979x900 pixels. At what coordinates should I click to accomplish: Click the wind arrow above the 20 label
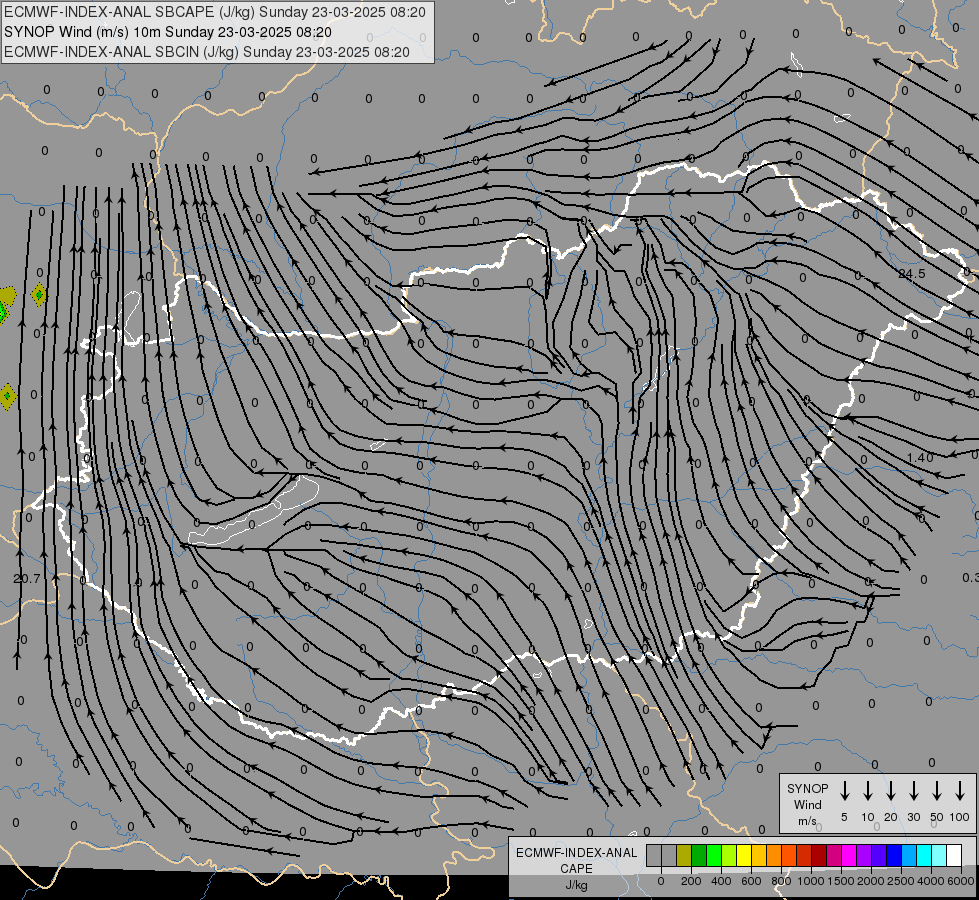pyautogui.click(x=891, y=791)
